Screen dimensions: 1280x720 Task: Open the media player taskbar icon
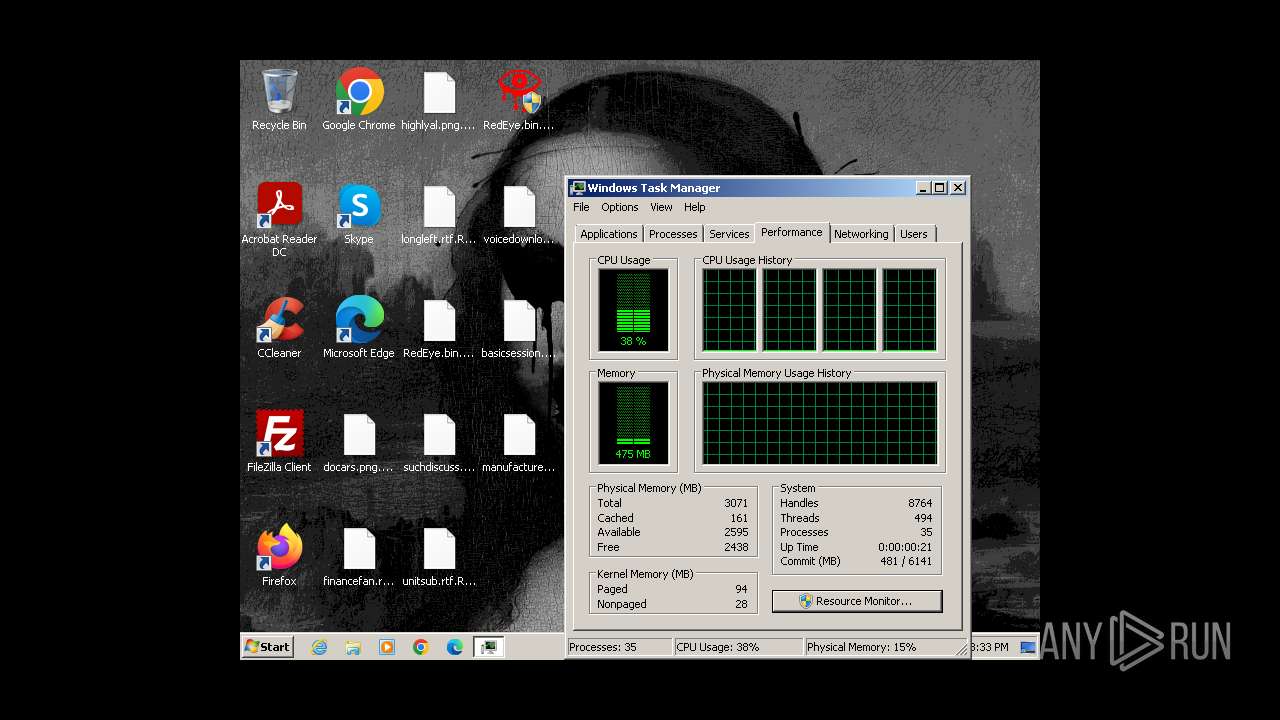(x=387, y=647)
